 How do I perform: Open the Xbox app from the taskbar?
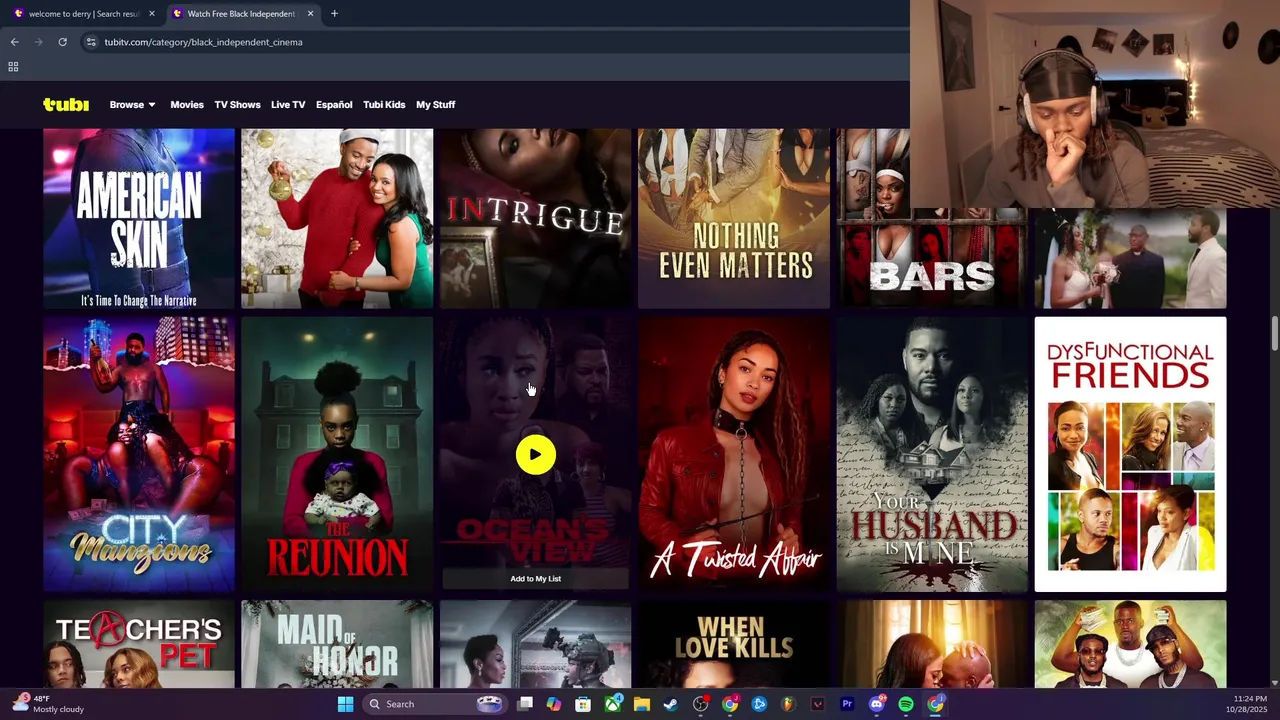click(612, 704)
